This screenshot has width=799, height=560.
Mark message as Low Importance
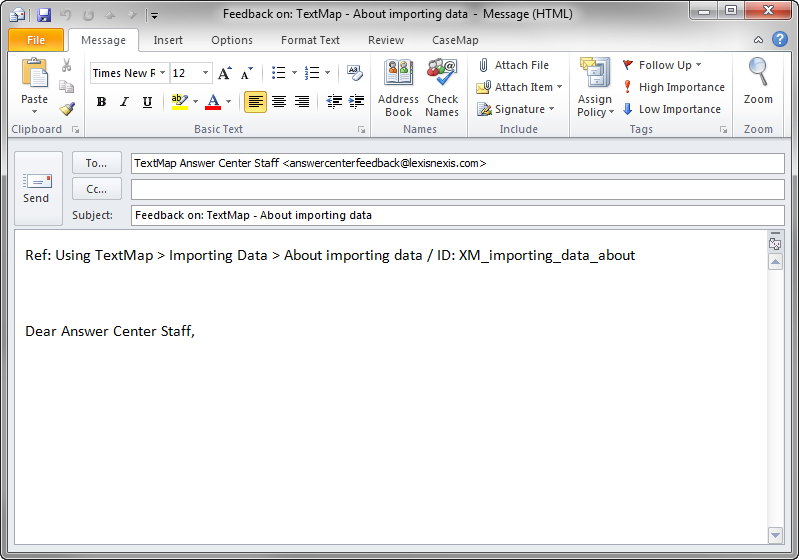[672, 109]
